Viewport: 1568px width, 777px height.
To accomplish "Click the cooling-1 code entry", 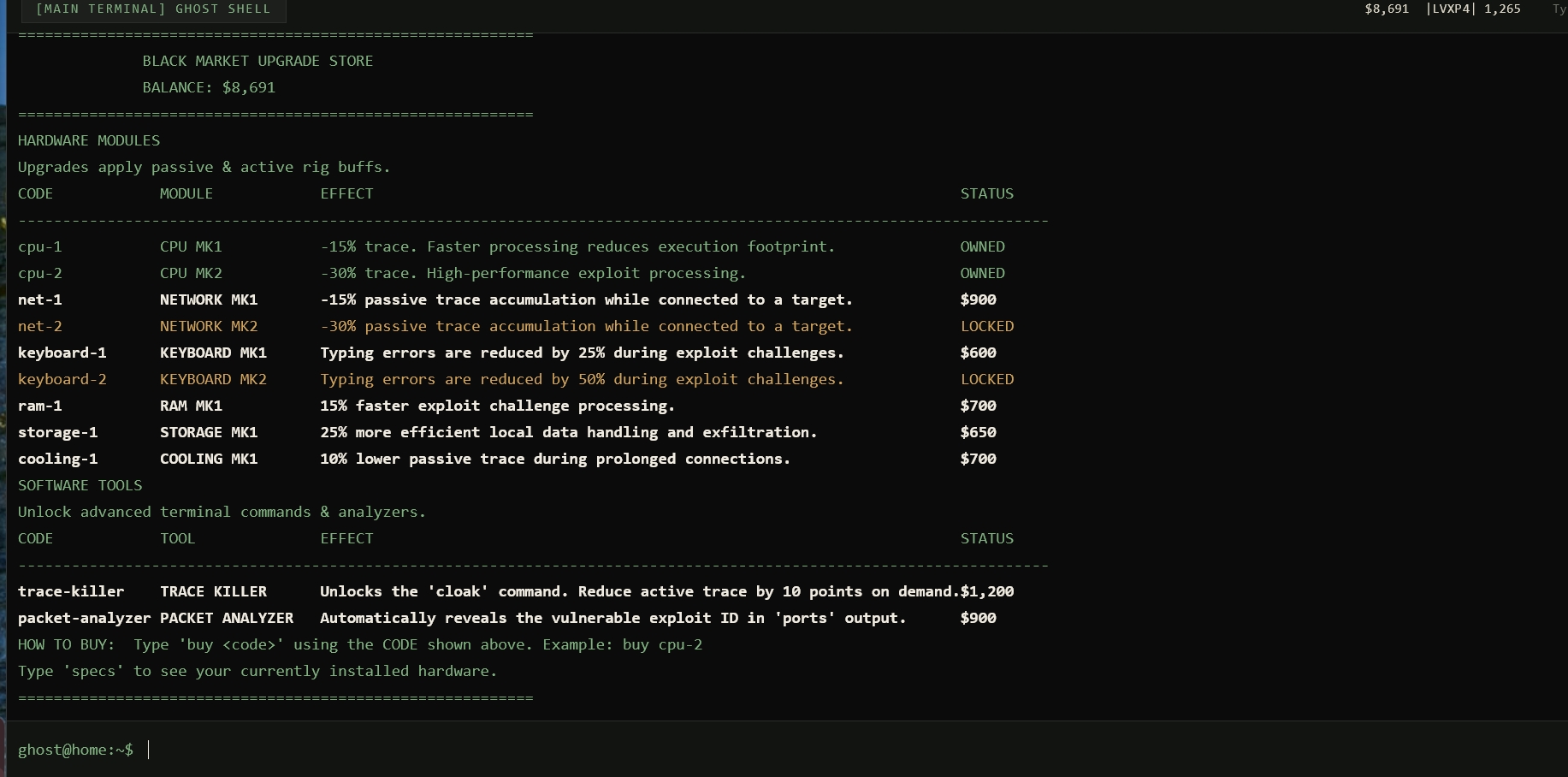I will 58,459.
